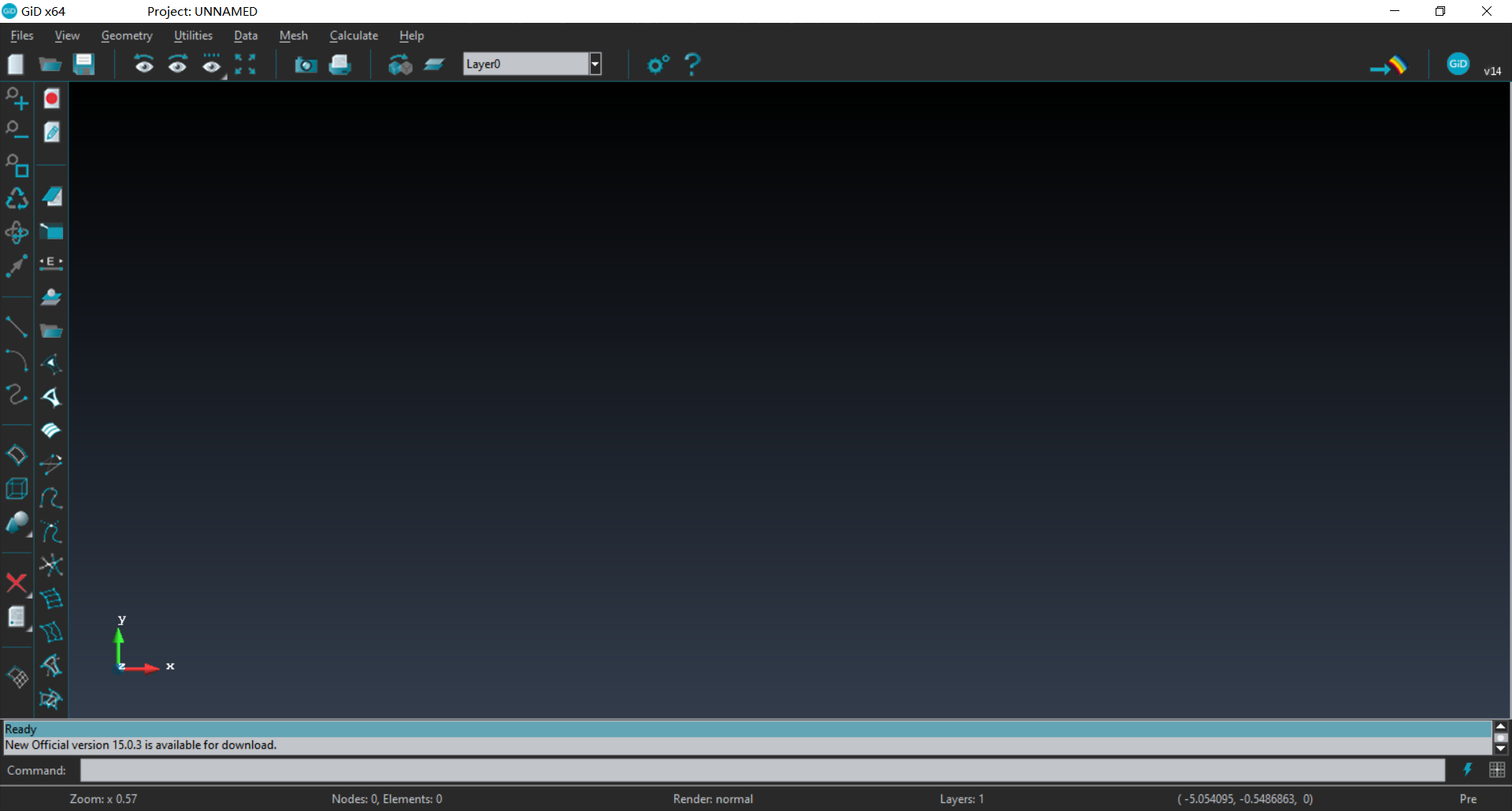Click the dark folder icon in second column
1512x811 pixels.
tap(51, 331)
